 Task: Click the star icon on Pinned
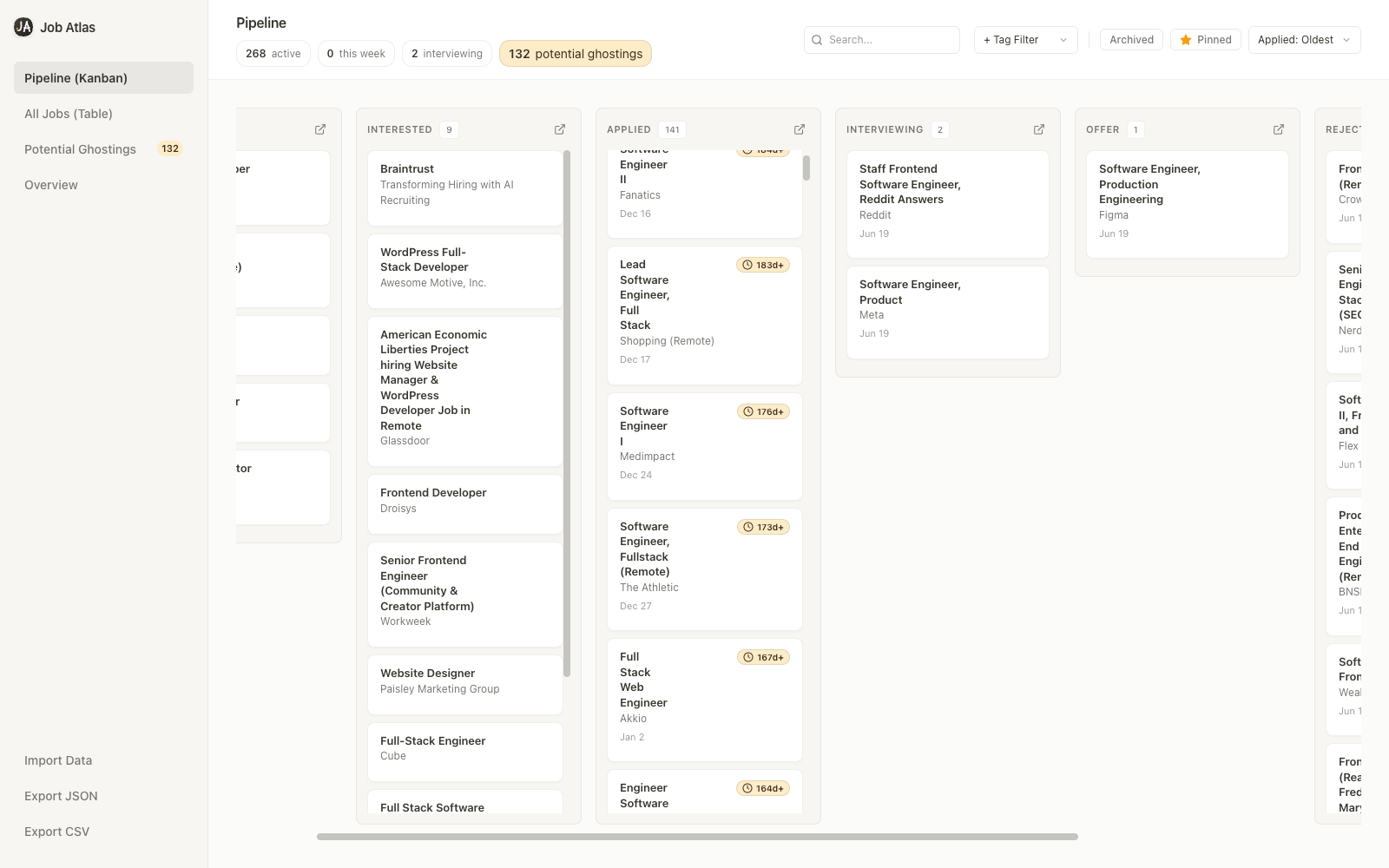pyautogui.click(x=1186, y=40)
